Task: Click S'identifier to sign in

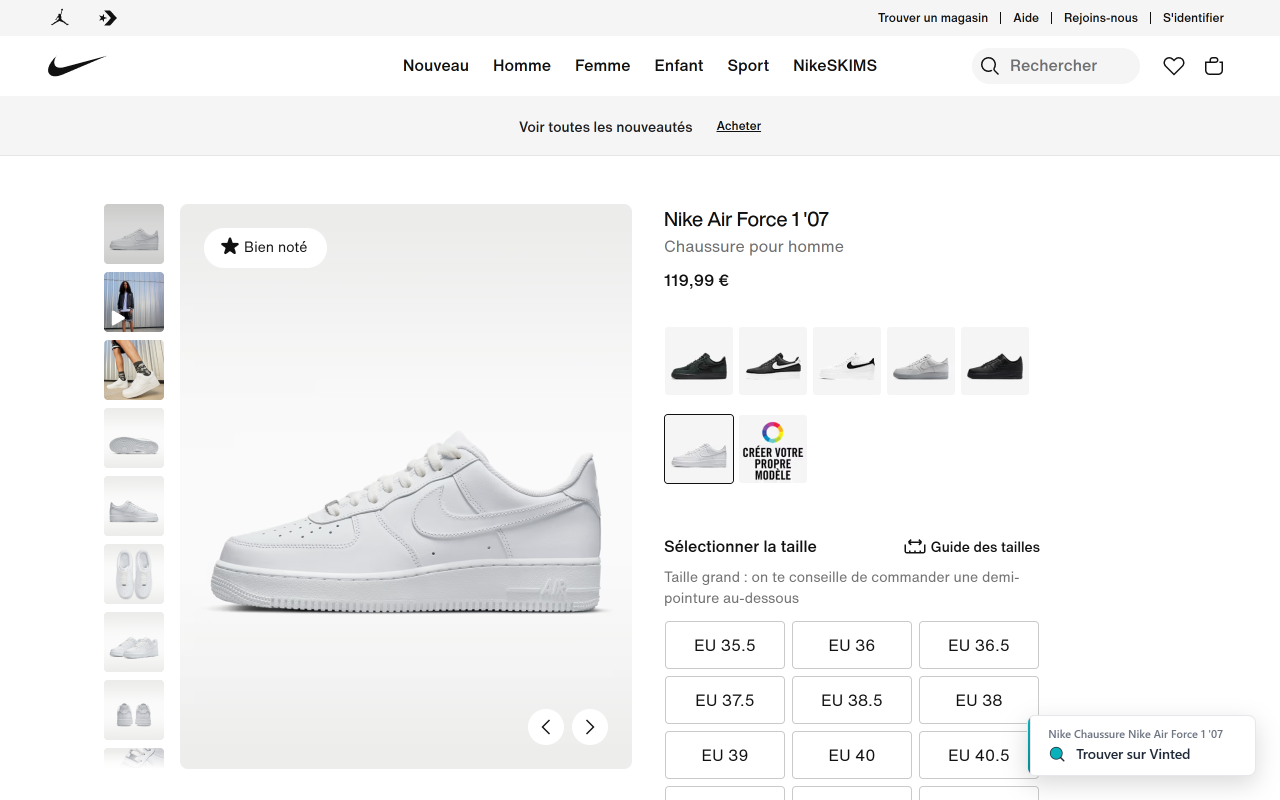Action: point(1193,18)
